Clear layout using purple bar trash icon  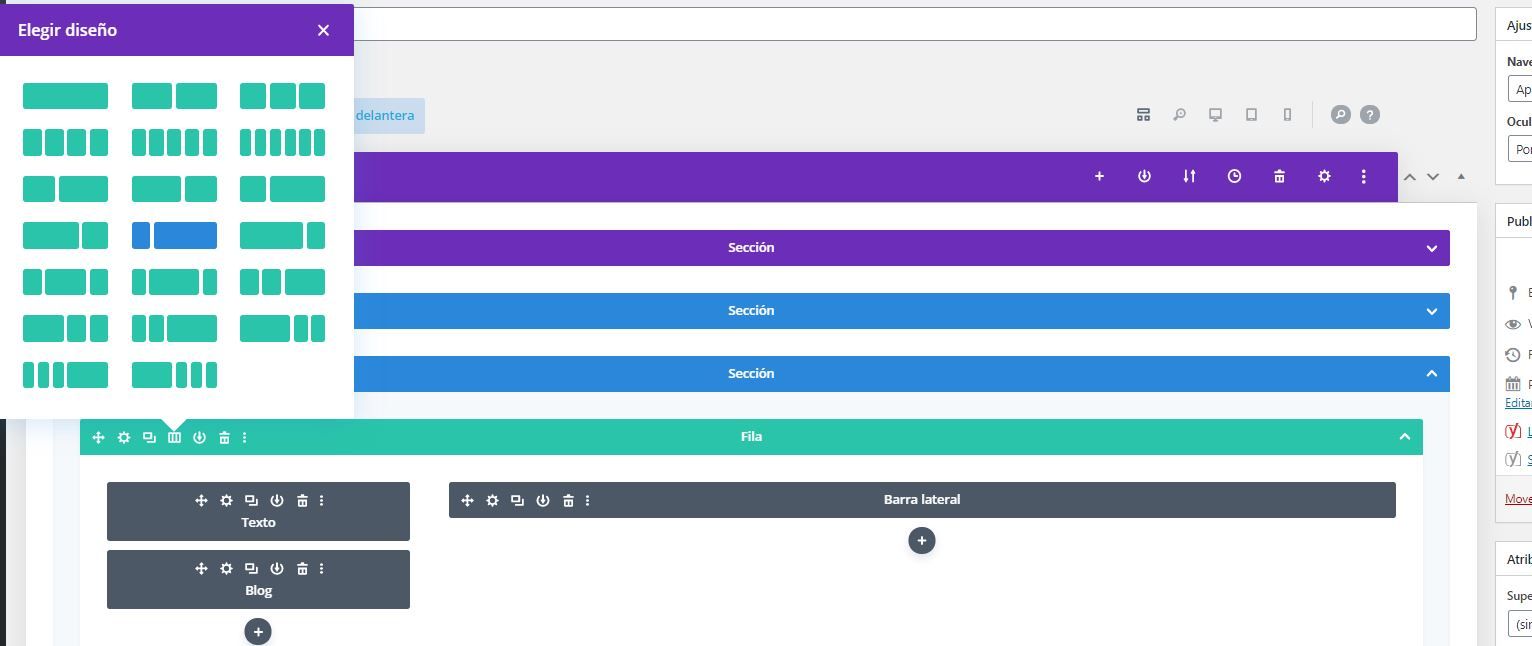[1279, 176]
